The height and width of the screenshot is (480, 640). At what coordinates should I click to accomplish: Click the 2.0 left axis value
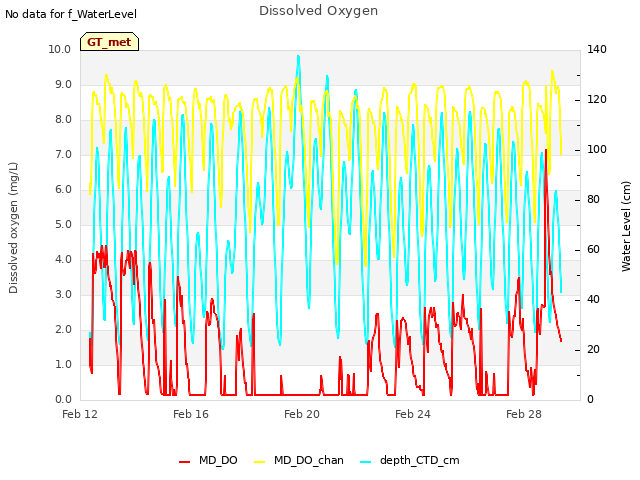pyautogui.click(x=63, y=329)
